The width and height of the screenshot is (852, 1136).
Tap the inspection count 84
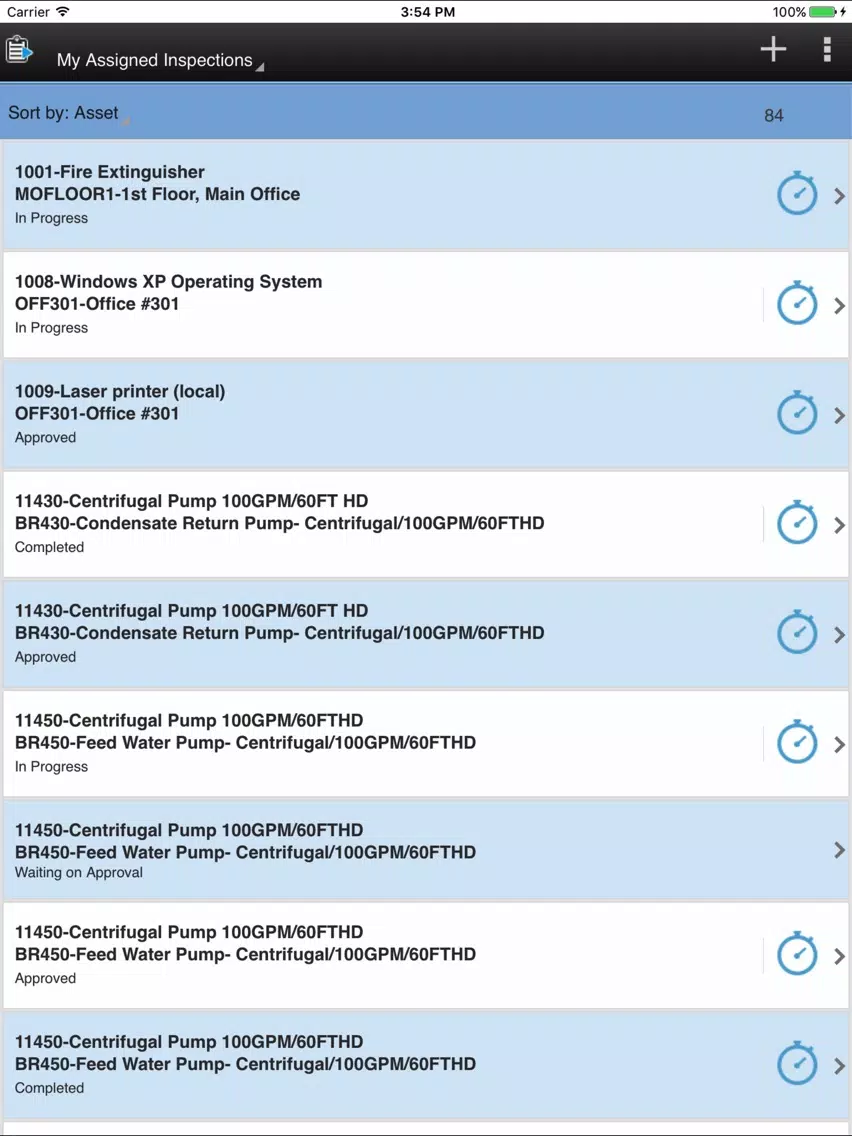tap(774, 116)
